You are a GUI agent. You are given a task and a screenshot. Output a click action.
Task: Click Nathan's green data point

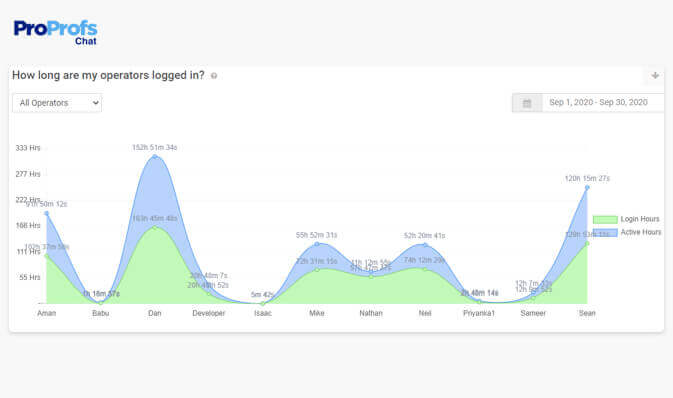(x=371, y=276)
